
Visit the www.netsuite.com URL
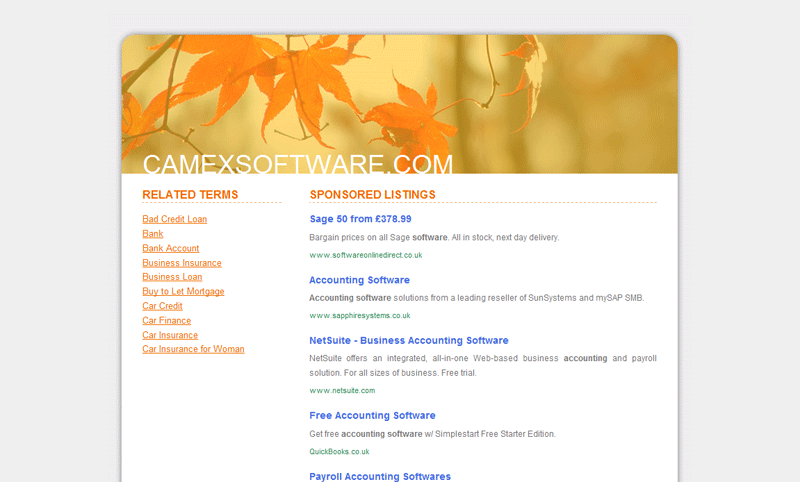click(x=342, y=390)
